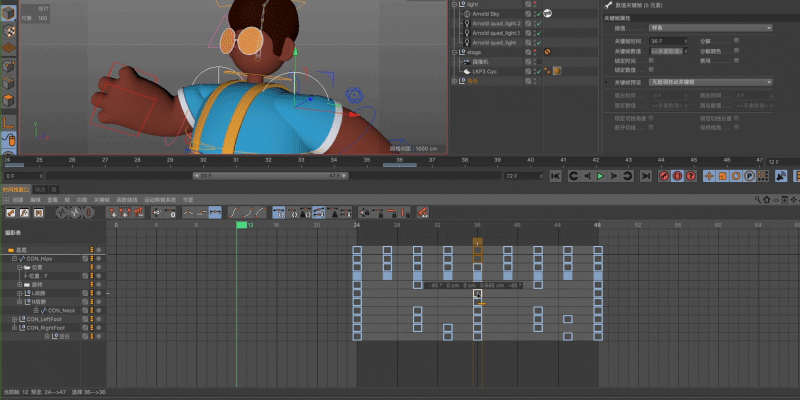Expand the CON_RightFoot track

coord(15,328)
